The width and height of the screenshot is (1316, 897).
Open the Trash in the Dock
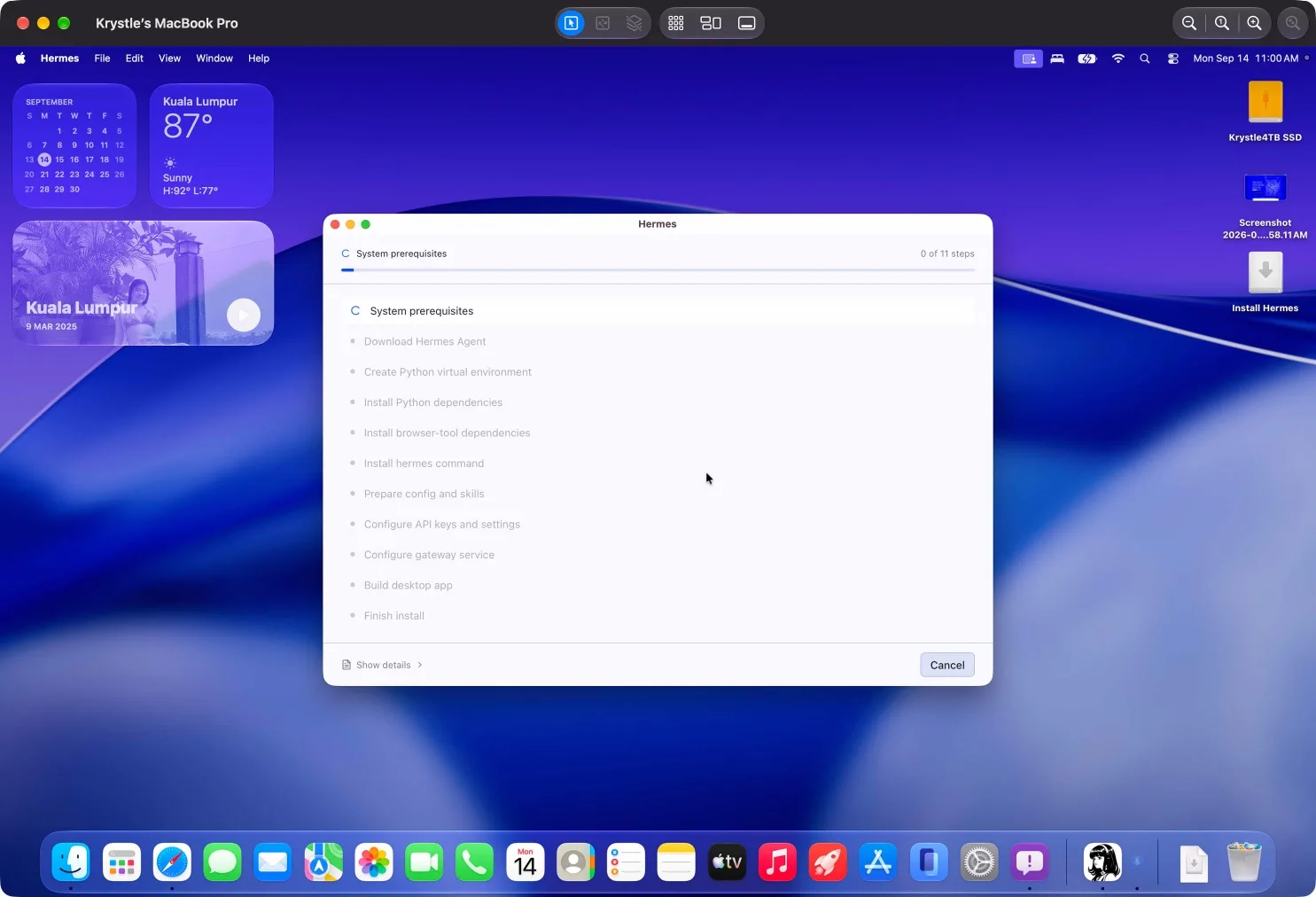[1244, 862]
